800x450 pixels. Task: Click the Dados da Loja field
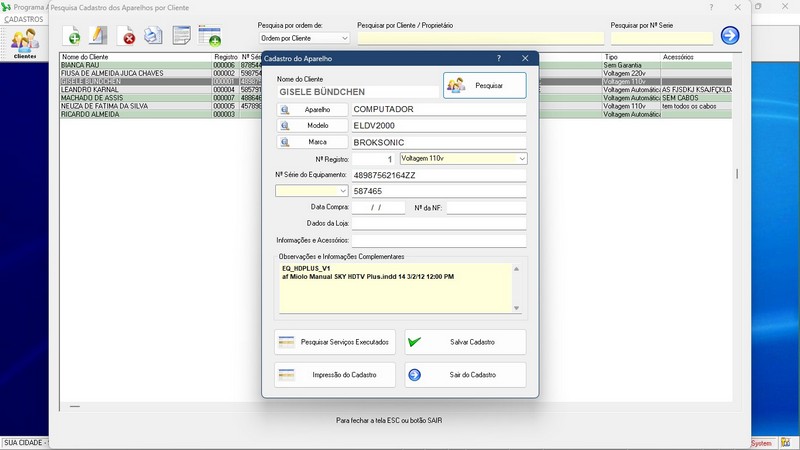(x=439, y=223)
